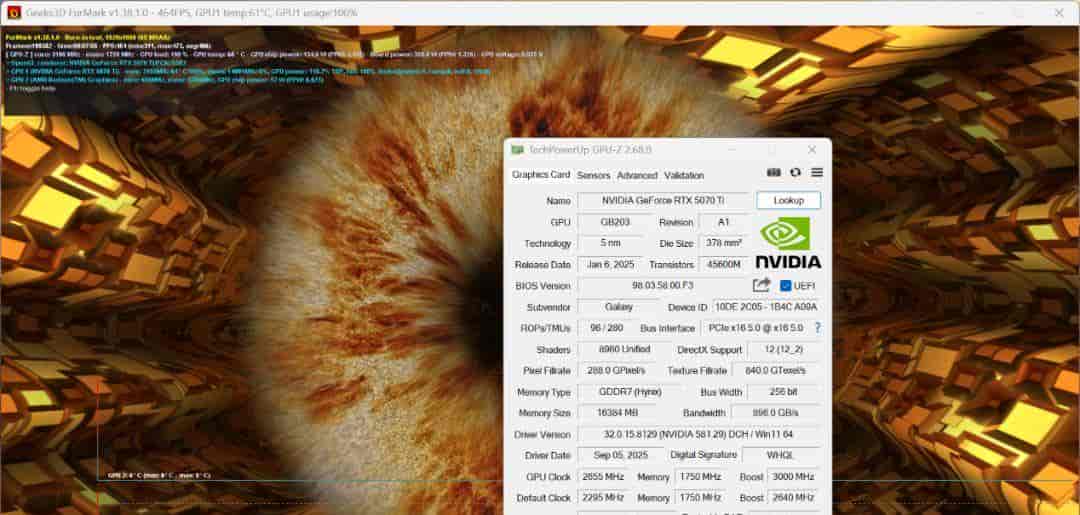The height and width of the screenshot is (515, 1080).
Task: Click the Revision value A1
Action: pos(723,222)
